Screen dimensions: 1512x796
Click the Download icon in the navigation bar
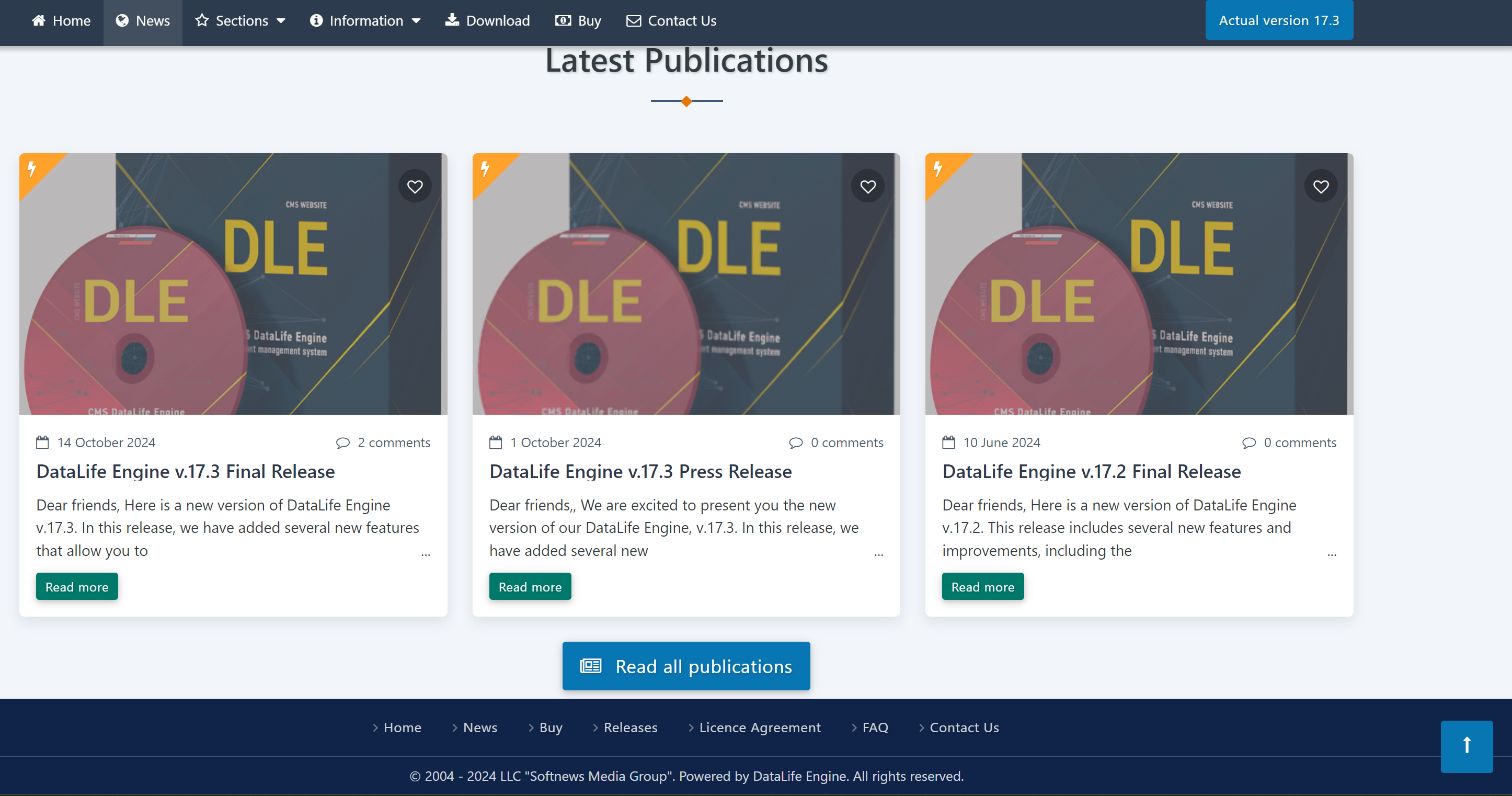(x=451, y=19)
